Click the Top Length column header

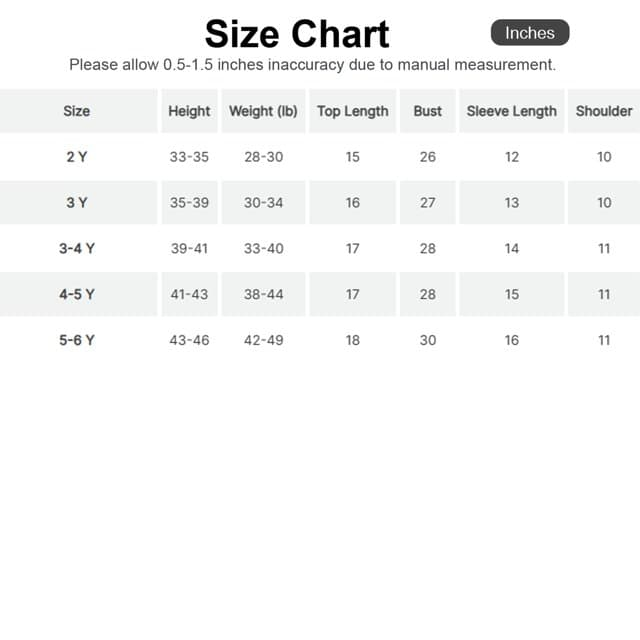click(x=352, y=111)
